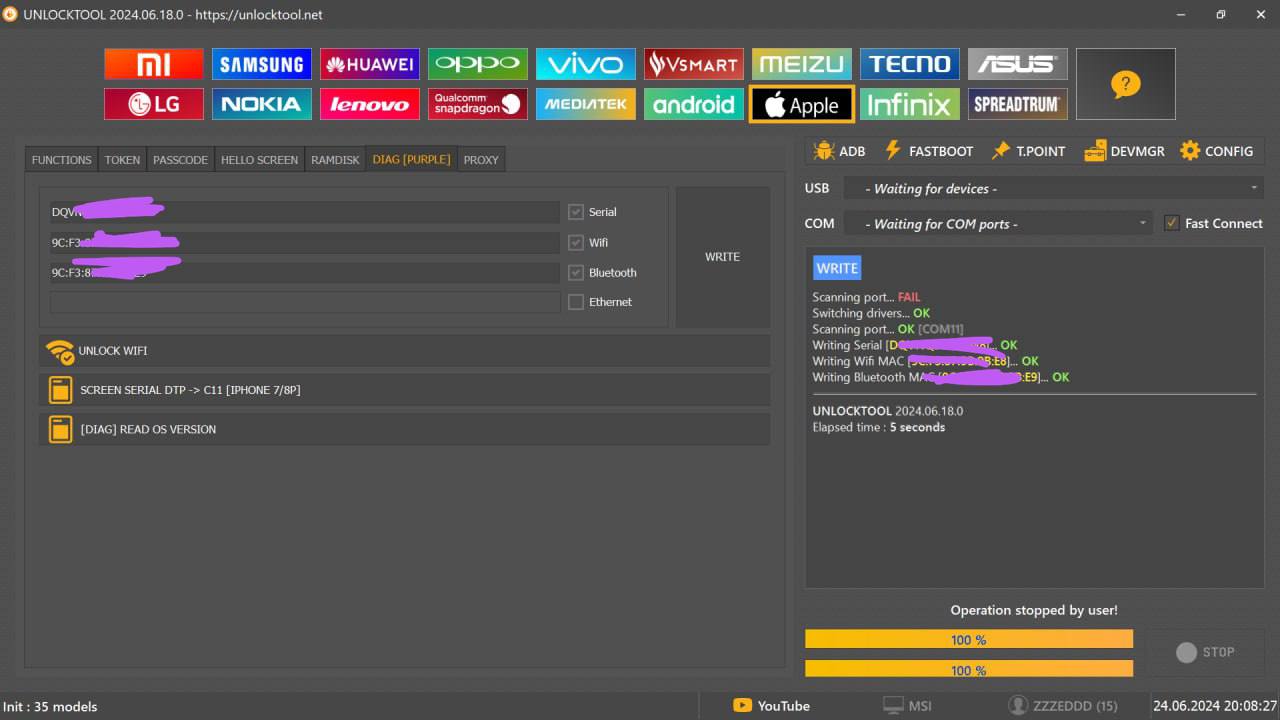
Task: Click the 'Scanning port... FAIL' log line
Action: point(866,297)
